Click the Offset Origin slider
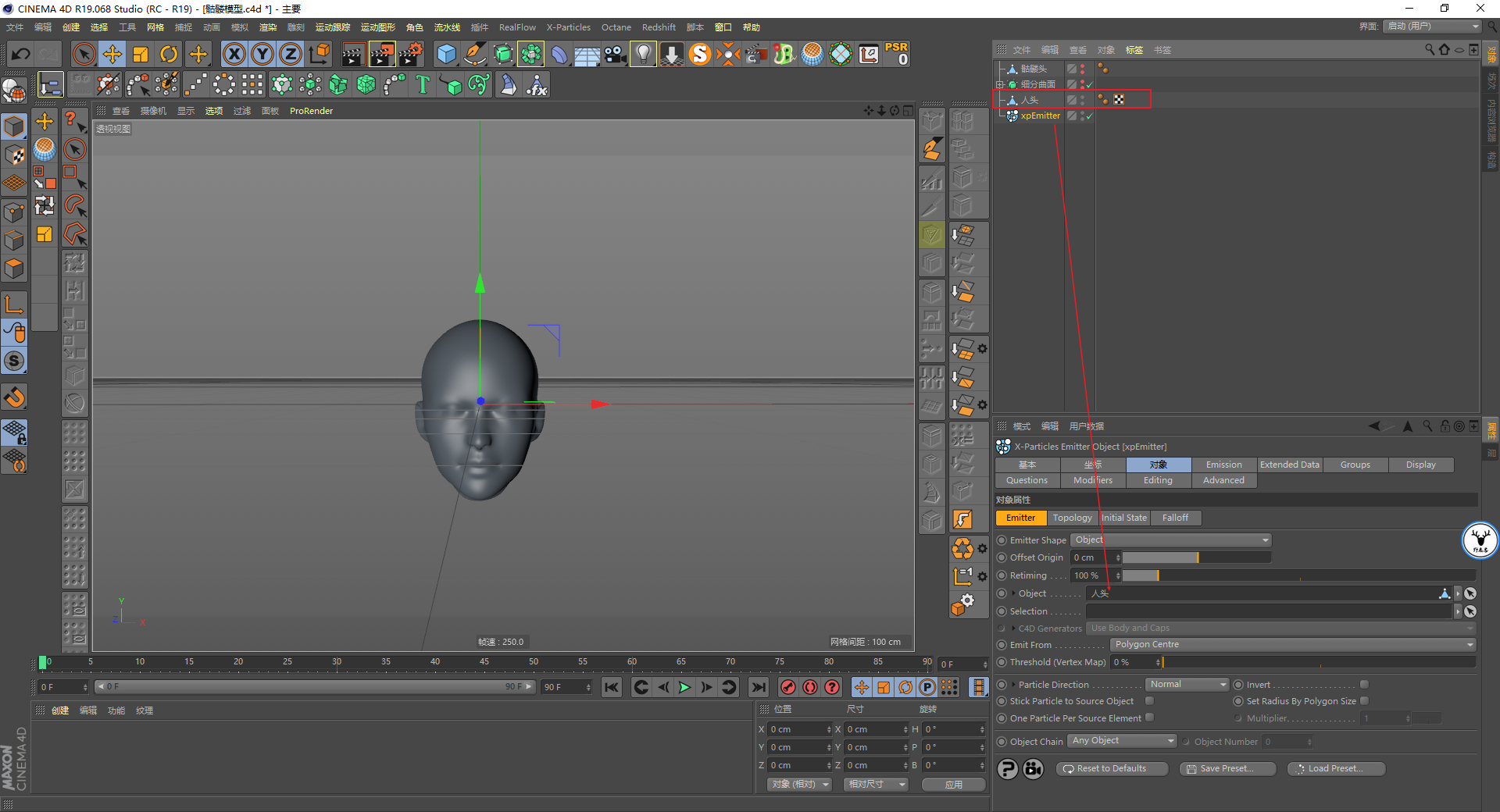This screenshot has width=1500, height=812. tap(1197, 557)
